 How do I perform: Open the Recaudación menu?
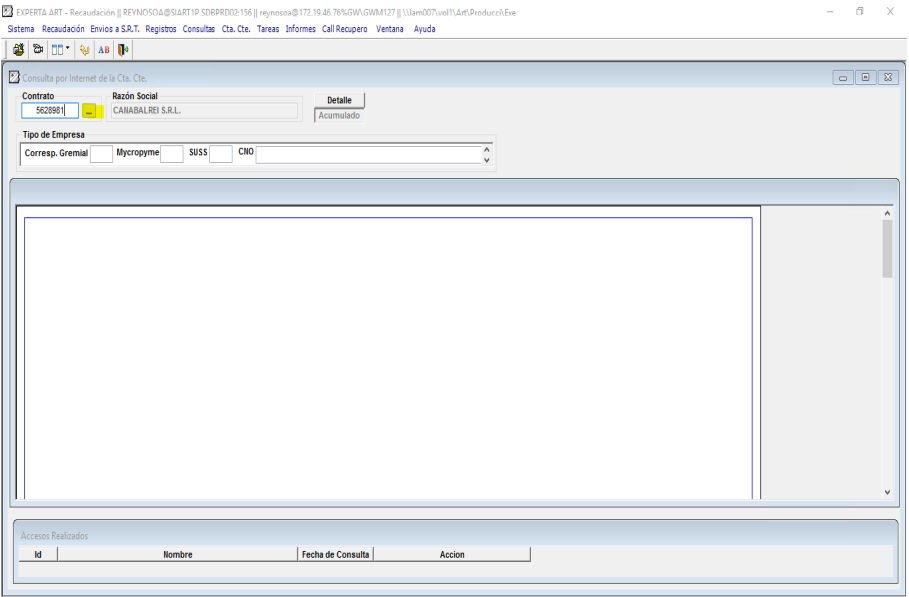point(63,29)
